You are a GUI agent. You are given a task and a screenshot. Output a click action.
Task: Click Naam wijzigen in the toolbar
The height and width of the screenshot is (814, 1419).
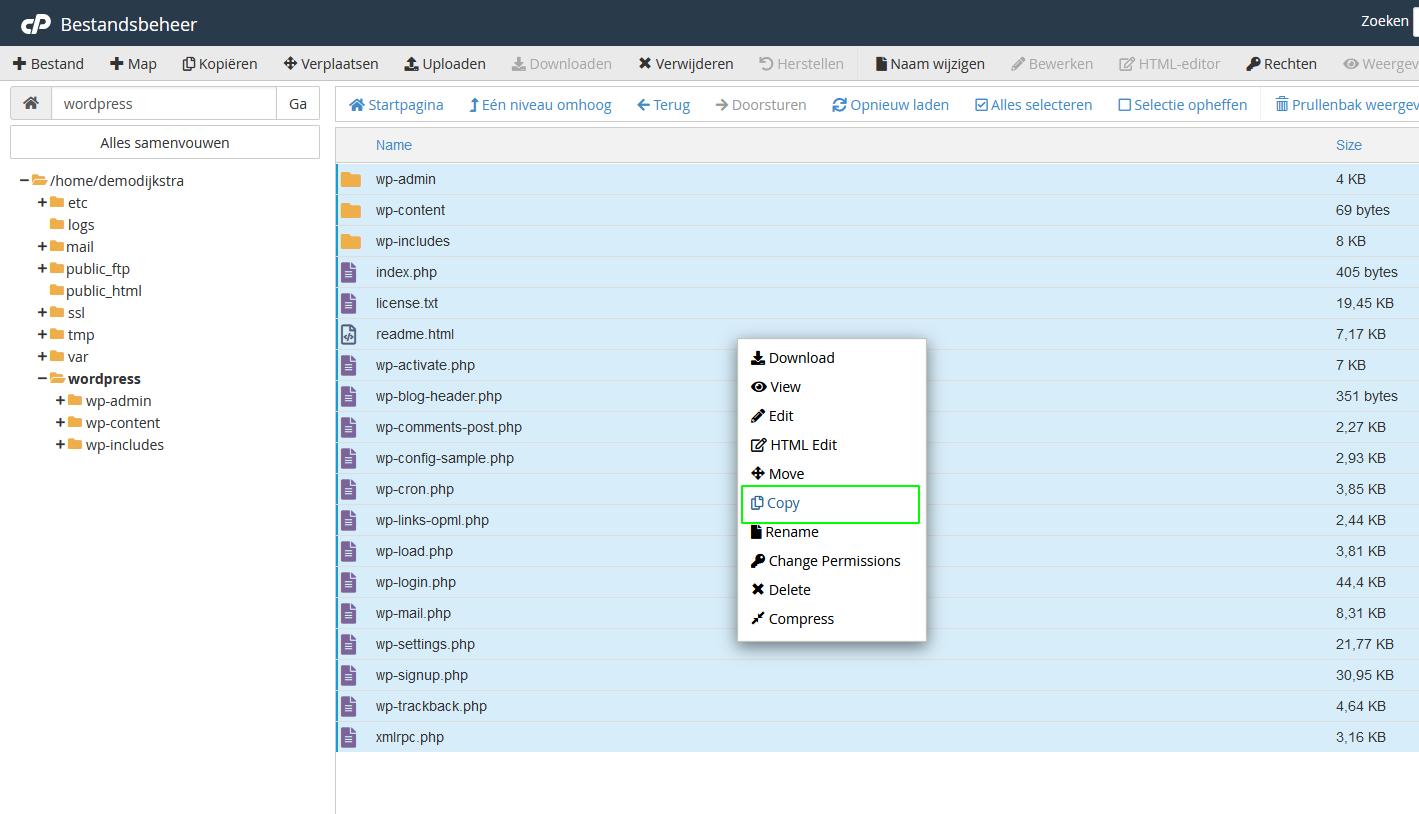pos(930,63)
